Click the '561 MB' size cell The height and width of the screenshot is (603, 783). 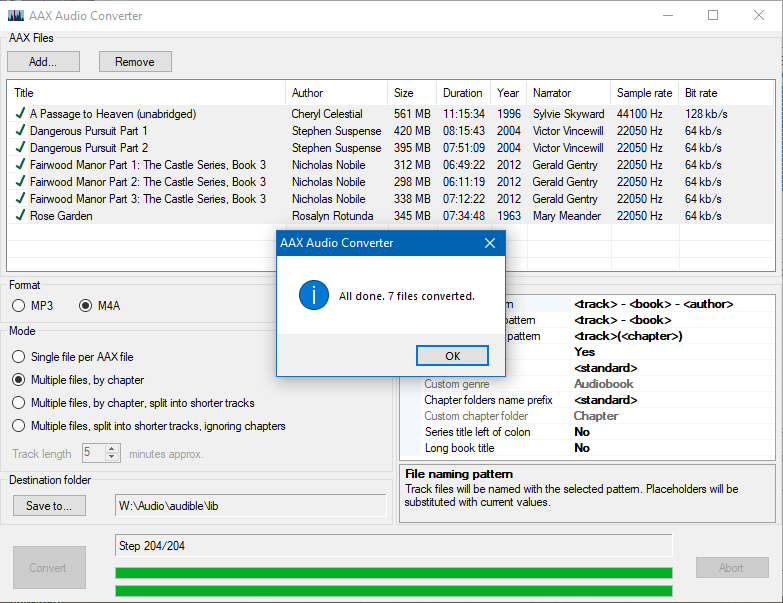coord(412,114)
